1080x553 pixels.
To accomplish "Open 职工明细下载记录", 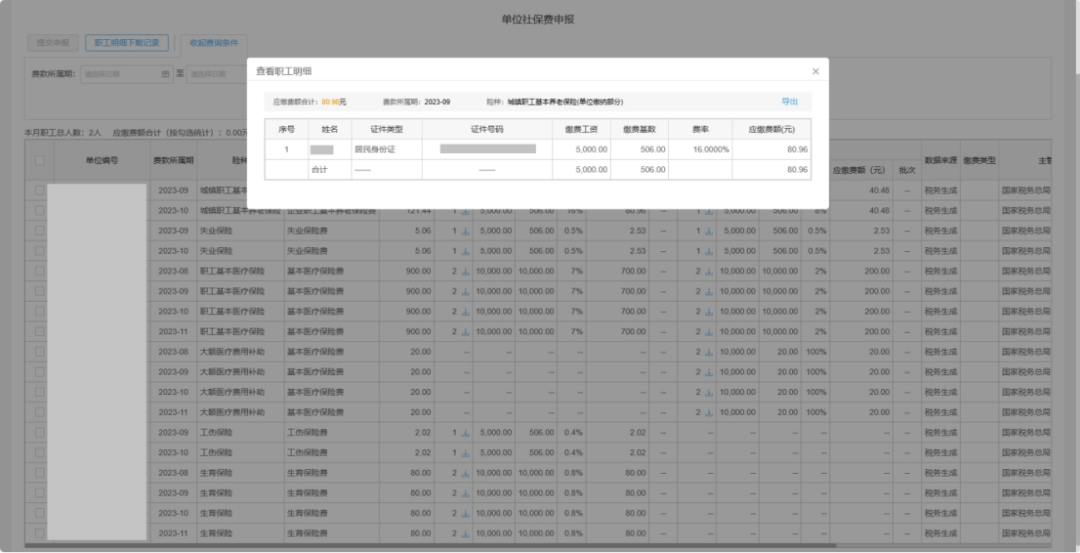I will (127, 43).
